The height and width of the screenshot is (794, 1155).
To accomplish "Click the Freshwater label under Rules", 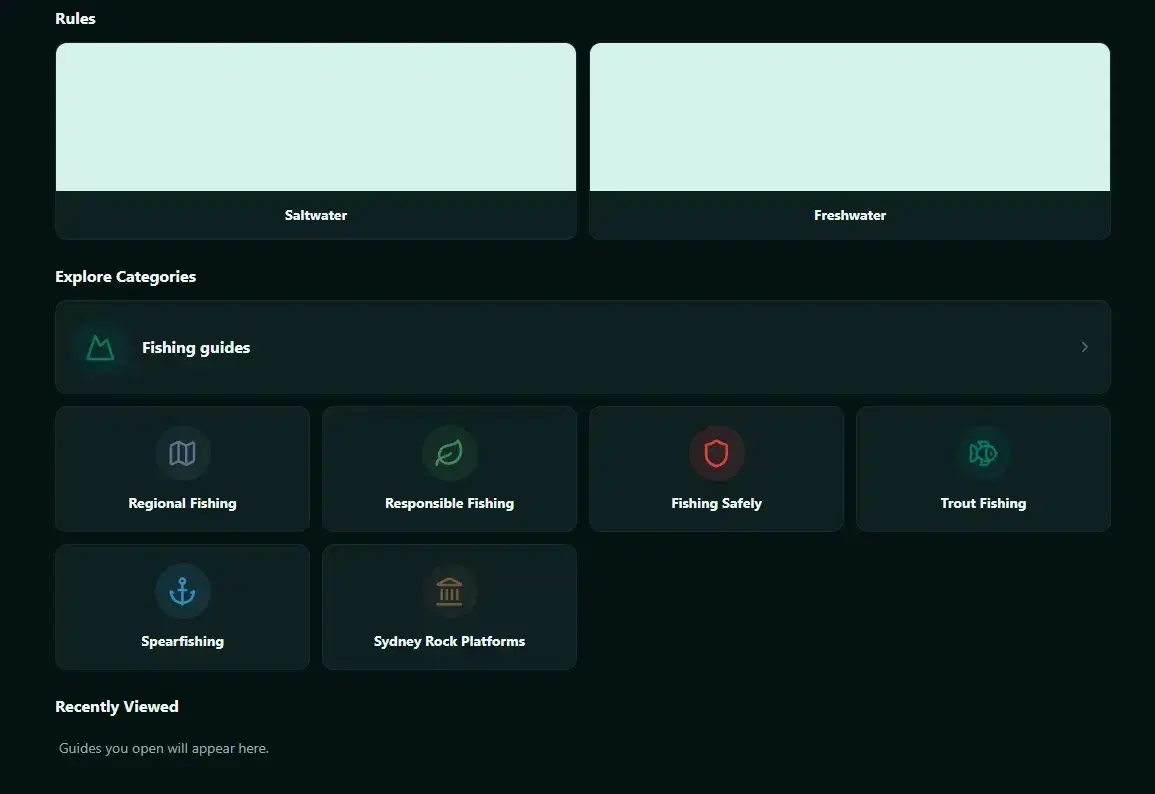I will tap(849, 215).
